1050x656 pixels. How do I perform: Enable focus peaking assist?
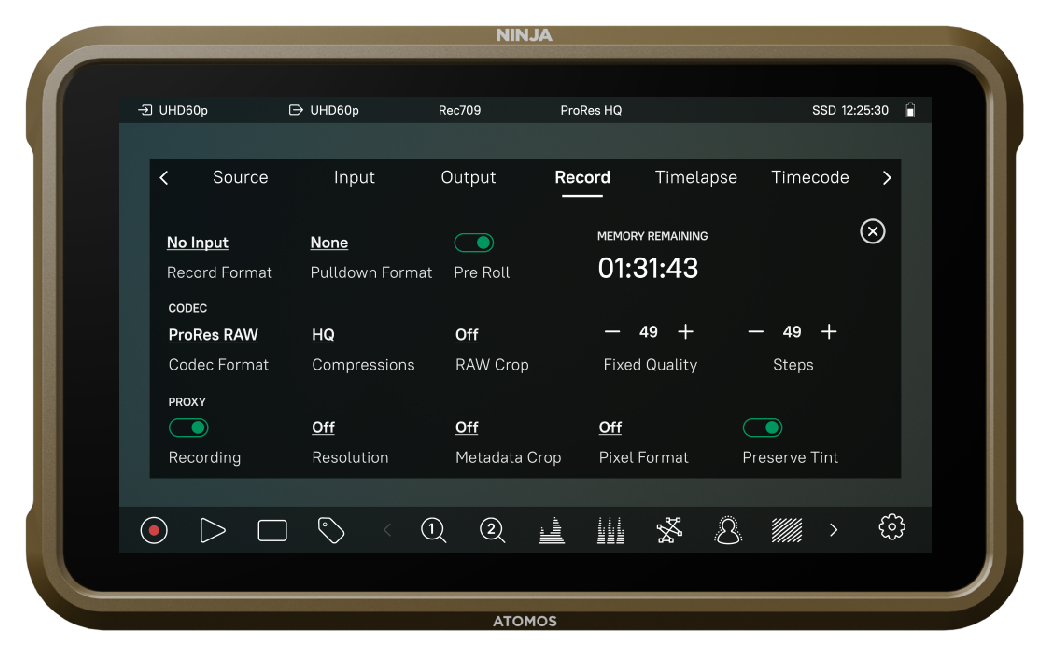coord(728,530)
